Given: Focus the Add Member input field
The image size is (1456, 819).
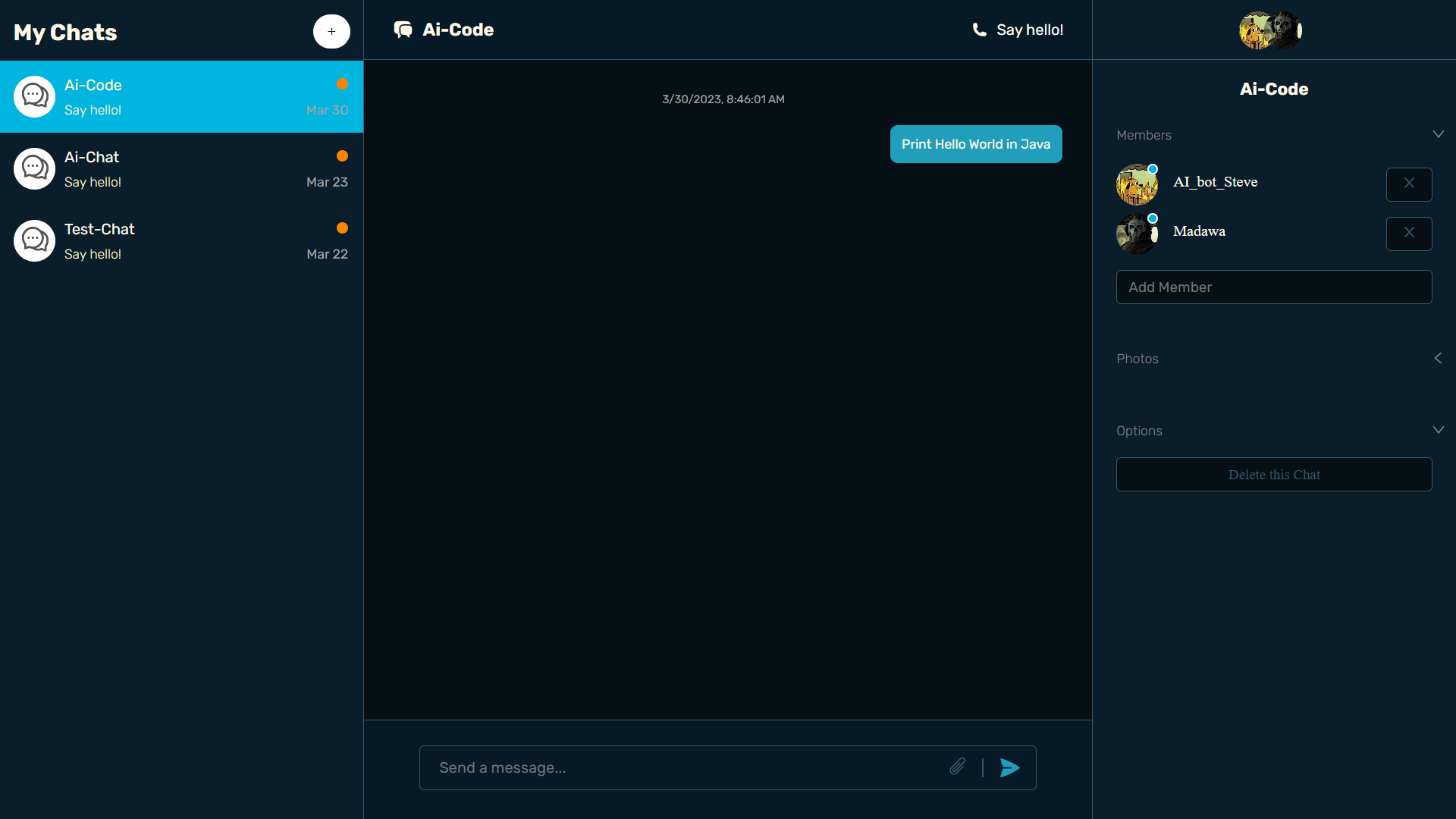Looking at the screenshot, I should (1273, 287).
